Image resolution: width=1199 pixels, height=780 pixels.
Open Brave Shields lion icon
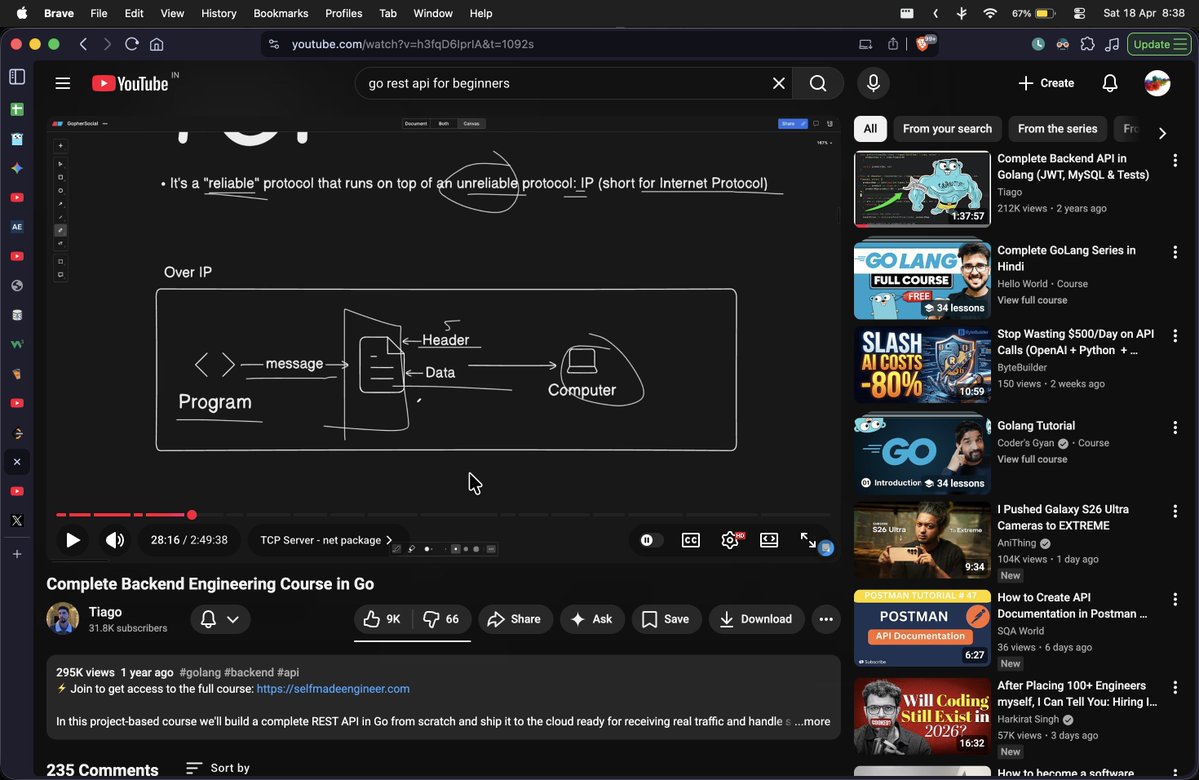pyautogui.click(x=922, y=44)
